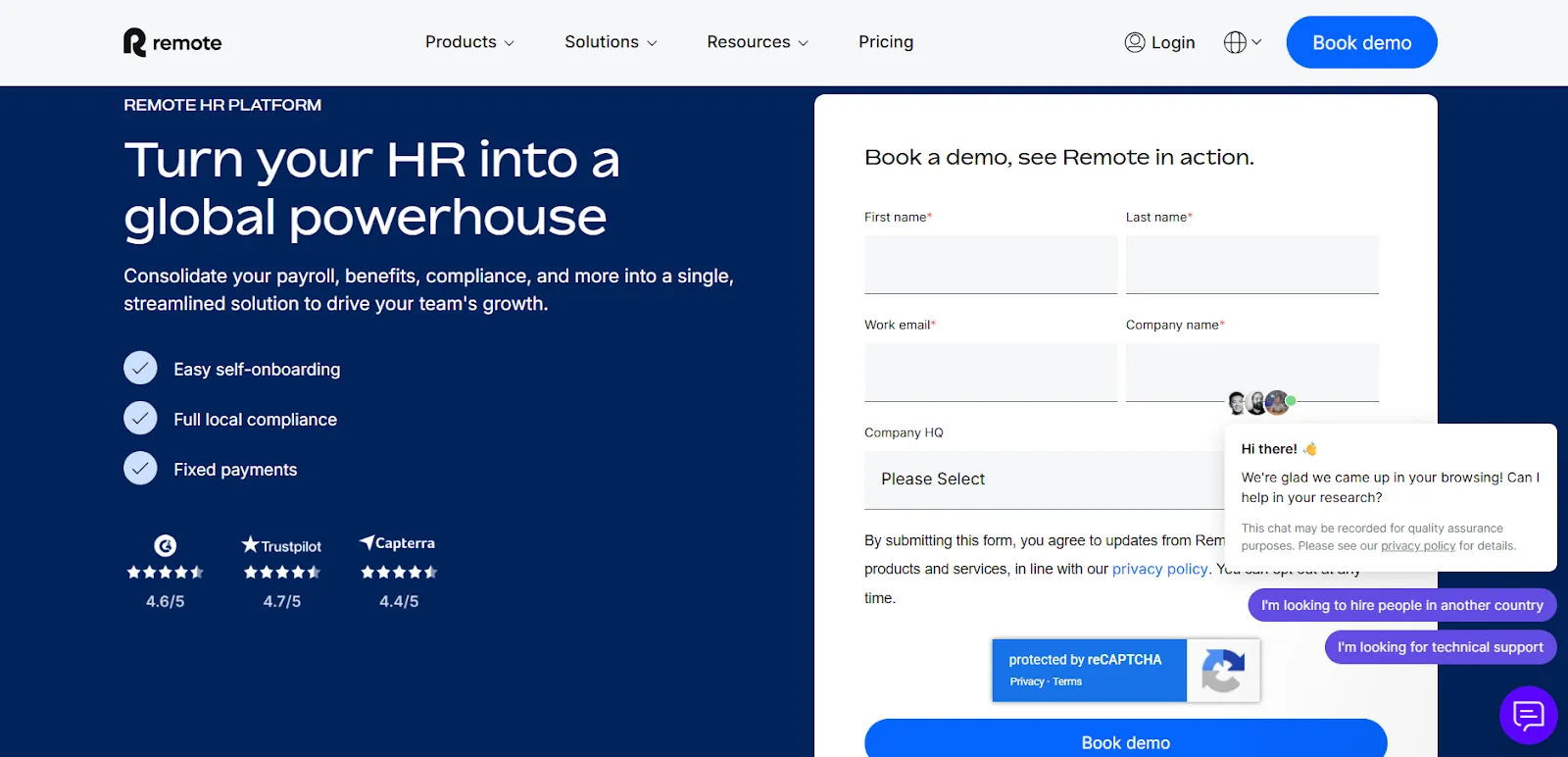Image resolution: width=1568 pixels, height=757 pixels.
Task: Click the Solutions chevron arrow
Action: click(652, 43)
